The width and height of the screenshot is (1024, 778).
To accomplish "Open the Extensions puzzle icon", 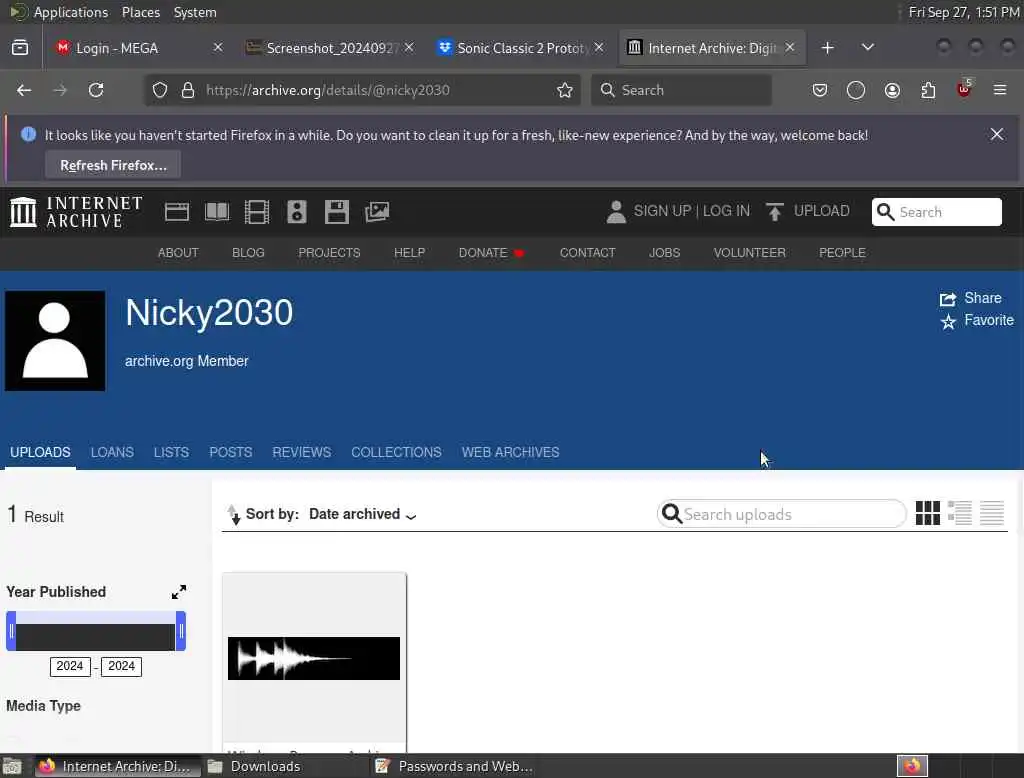I will click(x=928, y=90).
